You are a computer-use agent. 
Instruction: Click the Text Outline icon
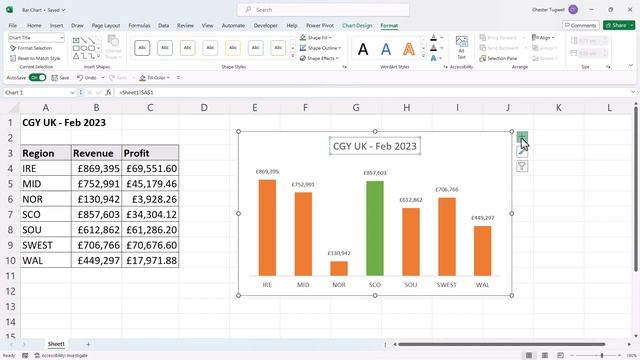(x=433, y=48)
